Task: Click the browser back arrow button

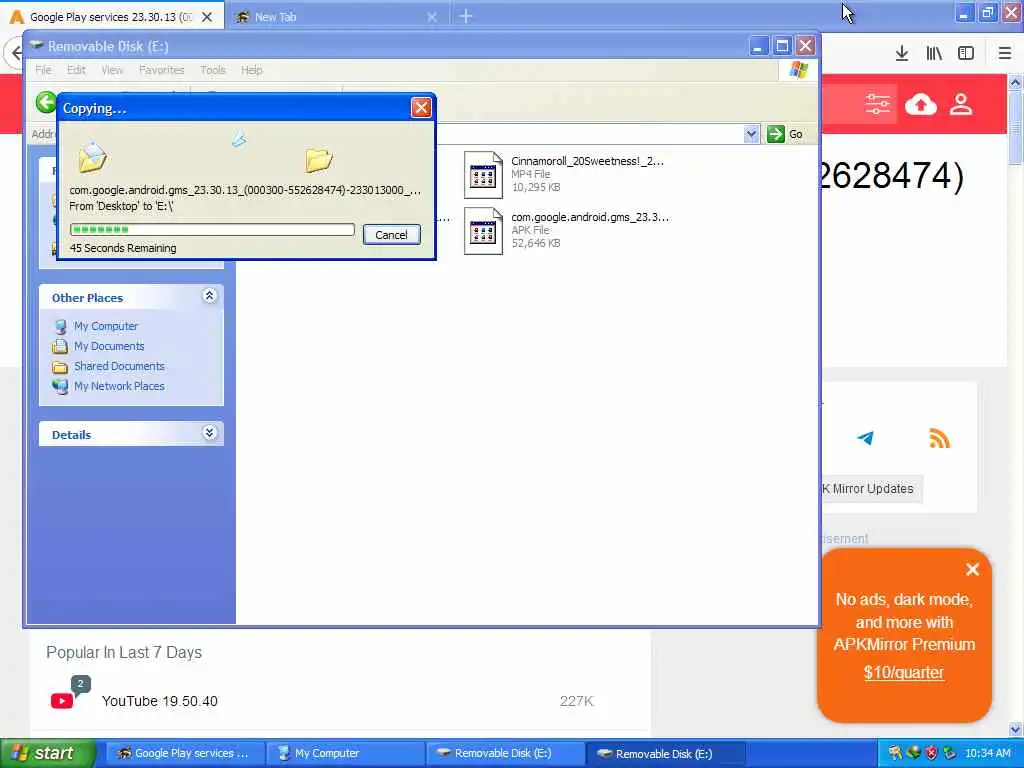Action: pyautogui.click(x=14, y=53)
